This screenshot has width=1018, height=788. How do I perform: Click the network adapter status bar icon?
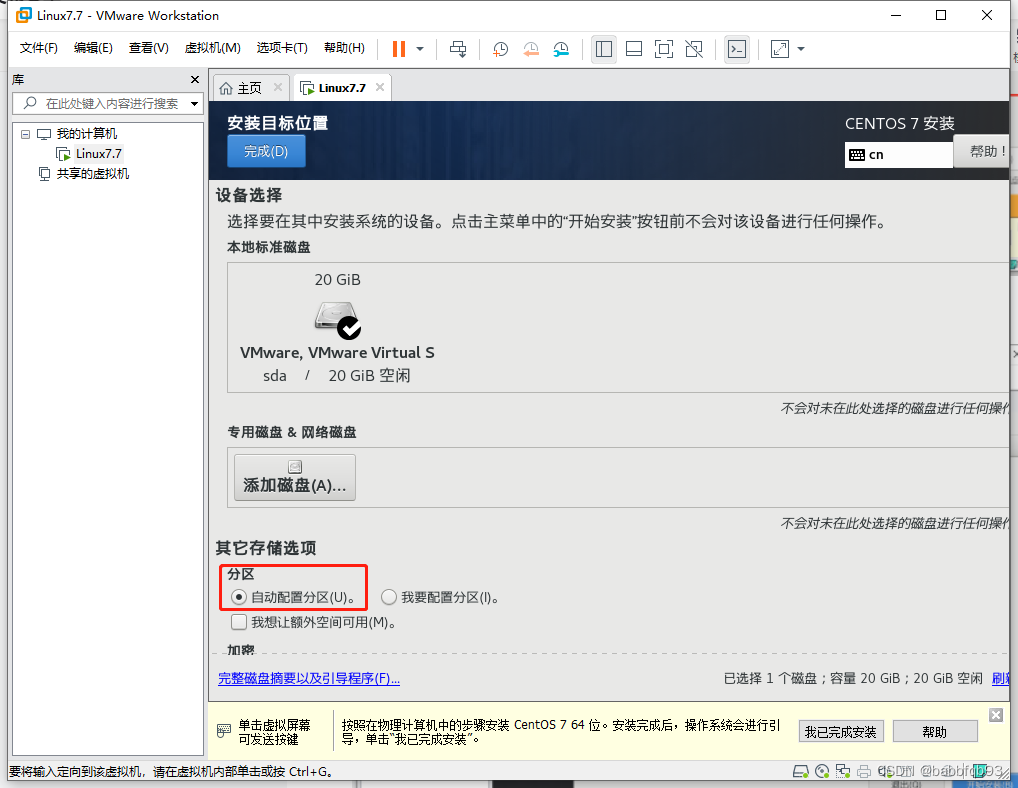[843, 771]
